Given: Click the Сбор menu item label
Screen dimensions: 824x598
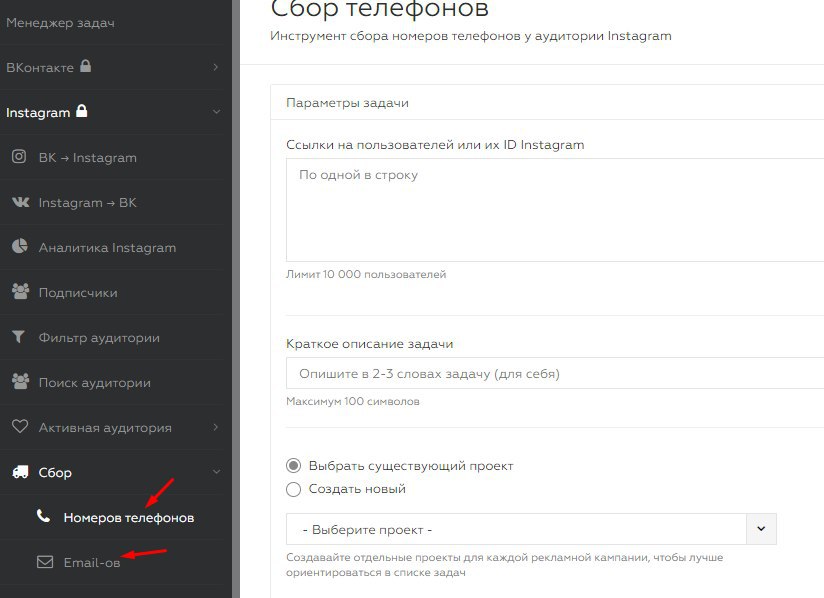Looking at the screenshot, I should coord(55,472).
